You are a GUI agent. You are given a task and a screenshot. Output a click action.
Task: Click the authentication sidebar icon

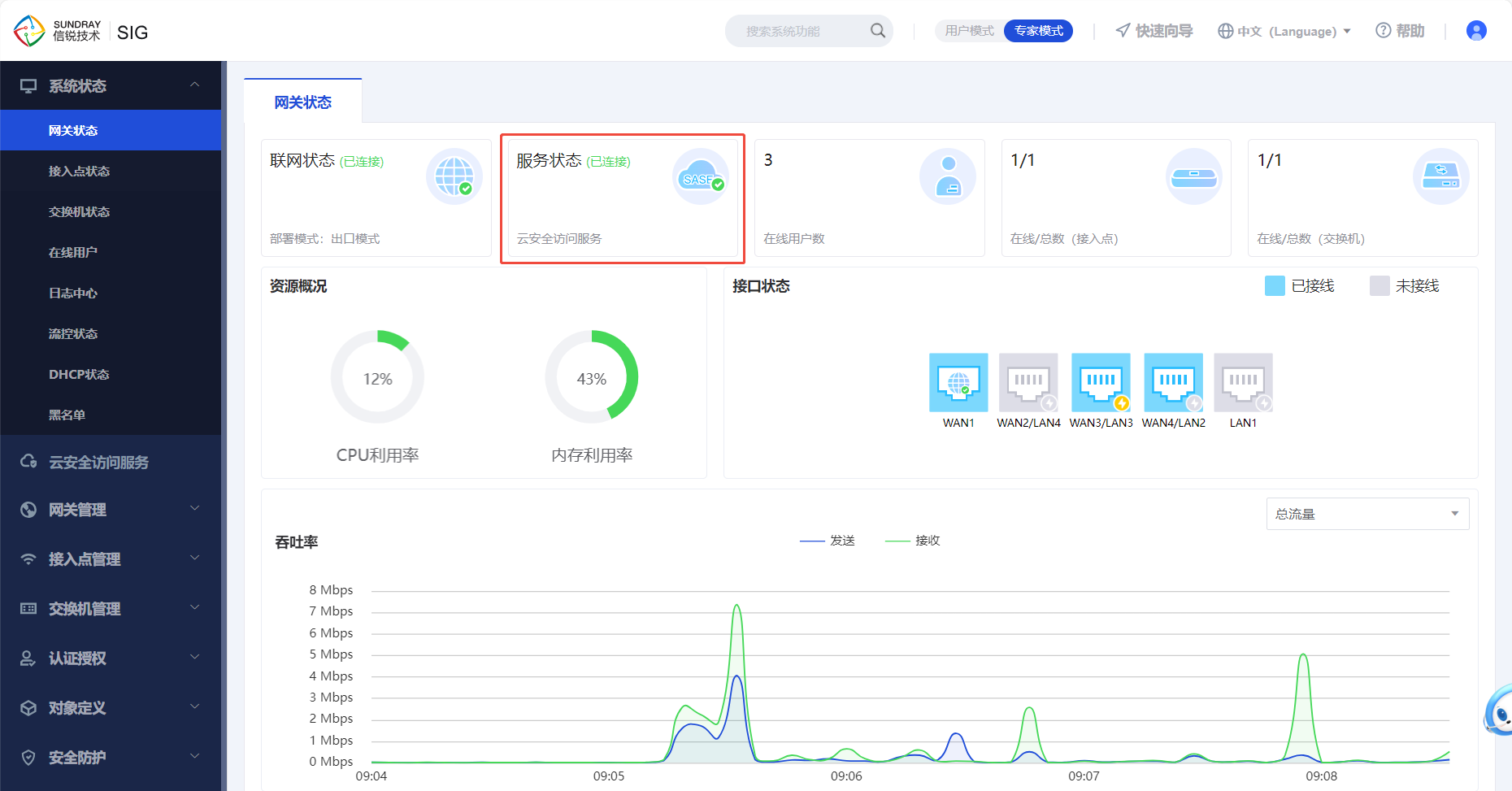pos(28,658)
